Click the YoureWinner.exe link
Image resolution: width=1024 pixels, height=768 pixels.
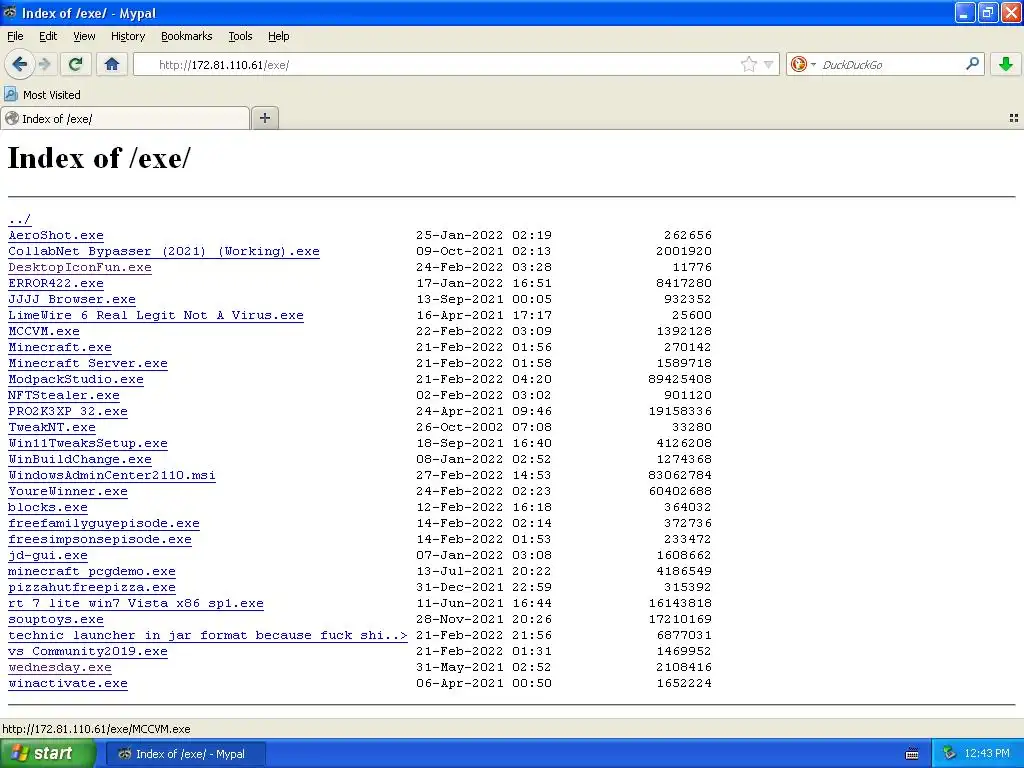coord(68,491)
